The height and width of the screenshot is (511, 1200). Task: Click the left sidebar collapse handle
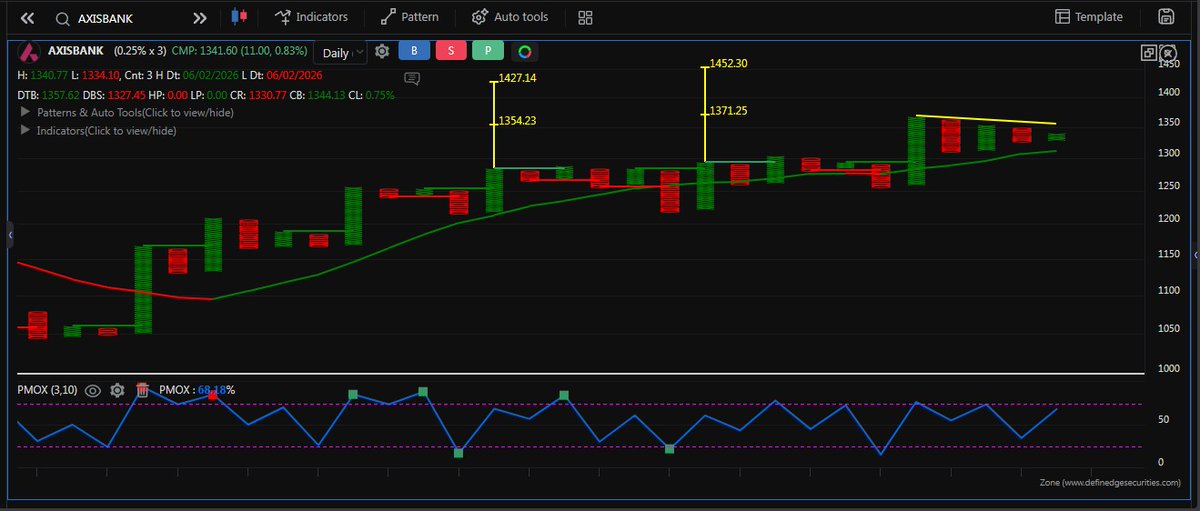tap(10, 234)
